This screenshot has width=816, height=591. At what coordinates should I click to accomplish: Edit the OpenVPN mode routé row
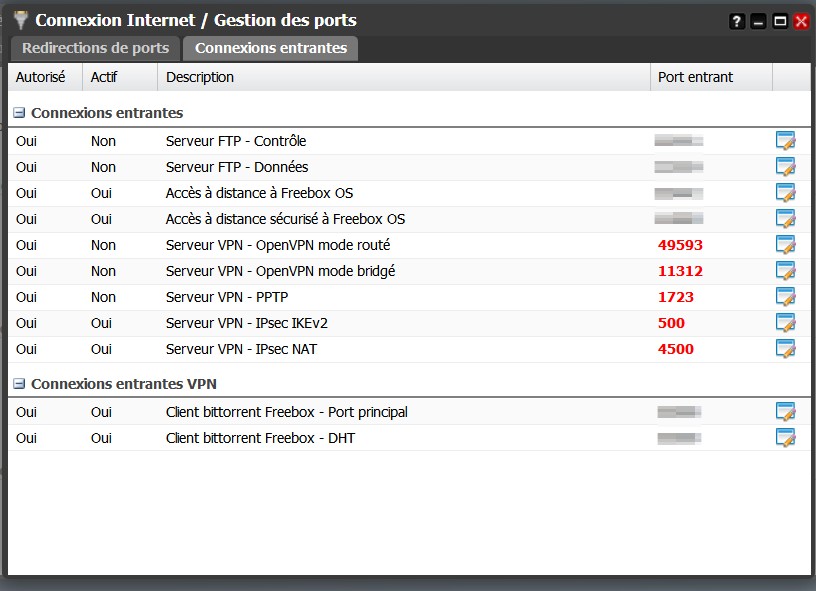click(785, 245)
